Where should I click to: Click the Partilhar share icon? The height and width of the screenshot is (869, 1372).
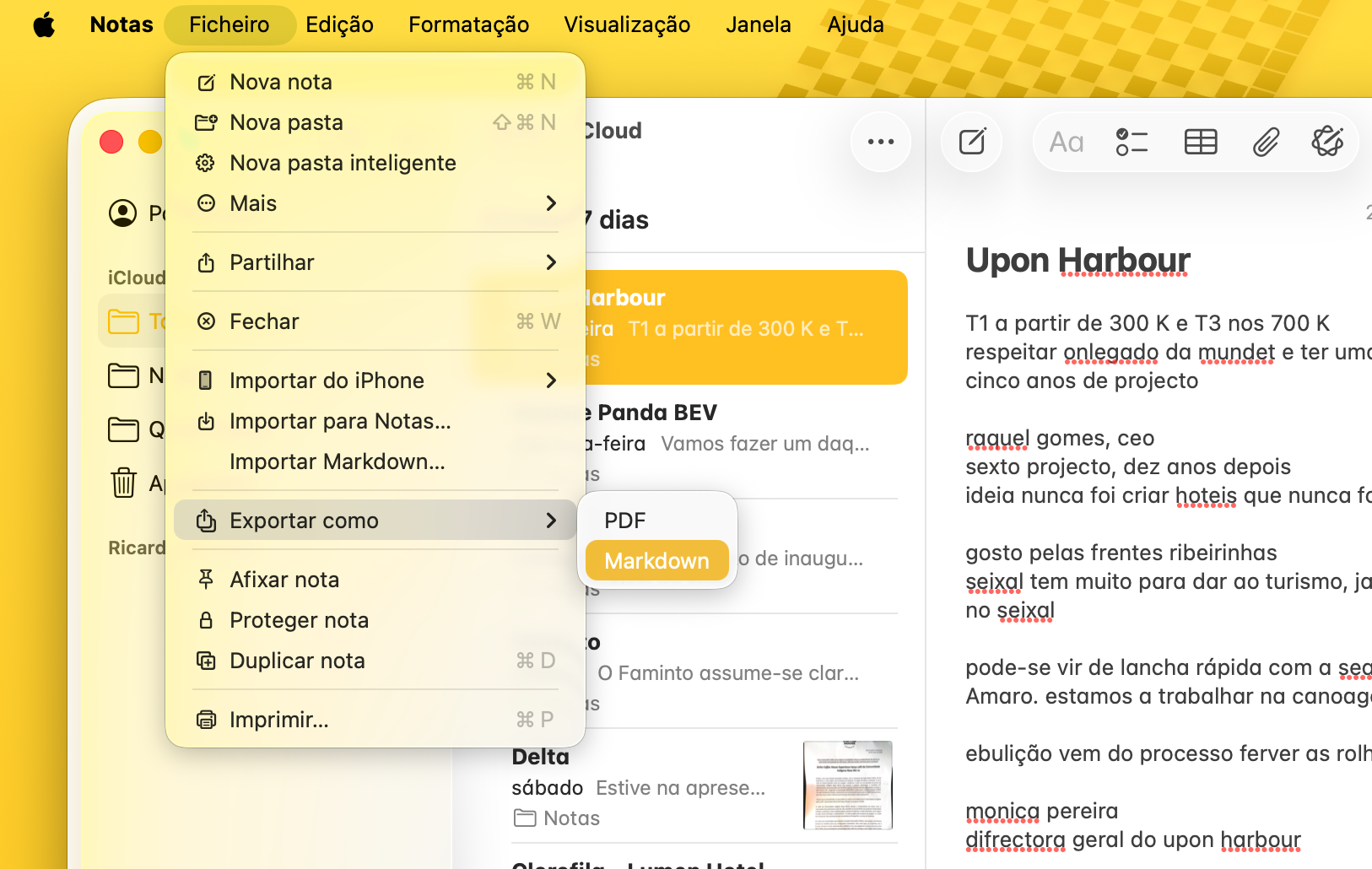click(206, 262)
